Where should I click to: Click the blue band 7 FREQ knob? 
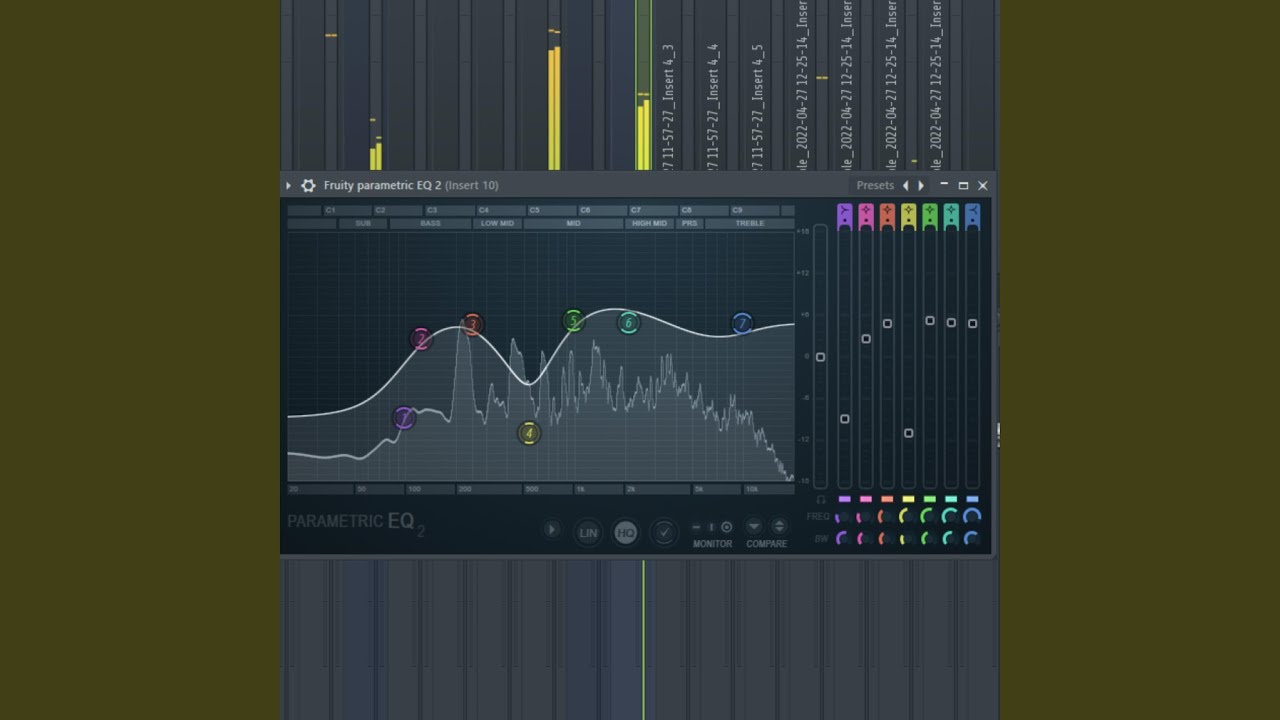pyautogui.click(x=971, y=517)
